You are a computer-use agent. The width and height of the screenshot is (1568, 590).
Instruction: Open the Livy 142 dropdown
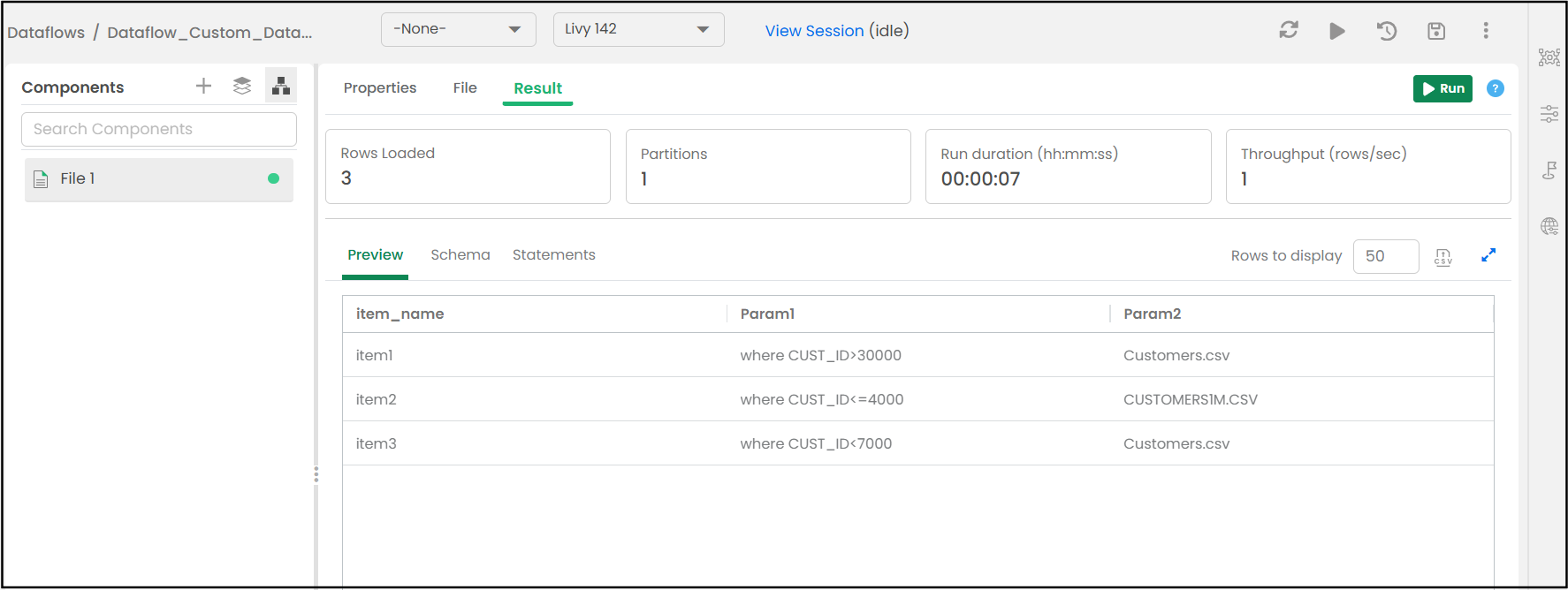click(639, 29)
